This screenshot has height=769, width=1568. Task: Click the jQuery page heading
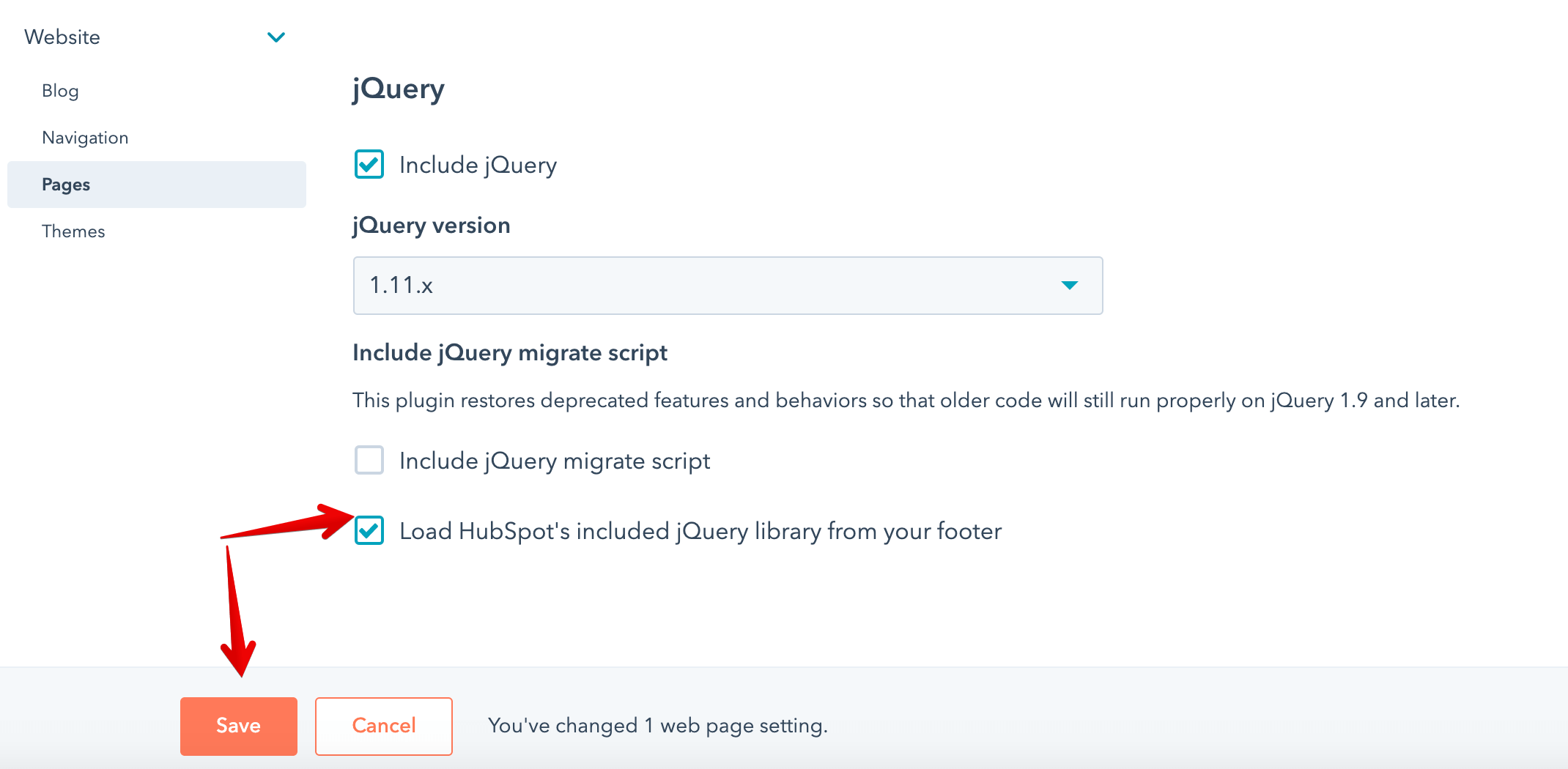(398, 89)
